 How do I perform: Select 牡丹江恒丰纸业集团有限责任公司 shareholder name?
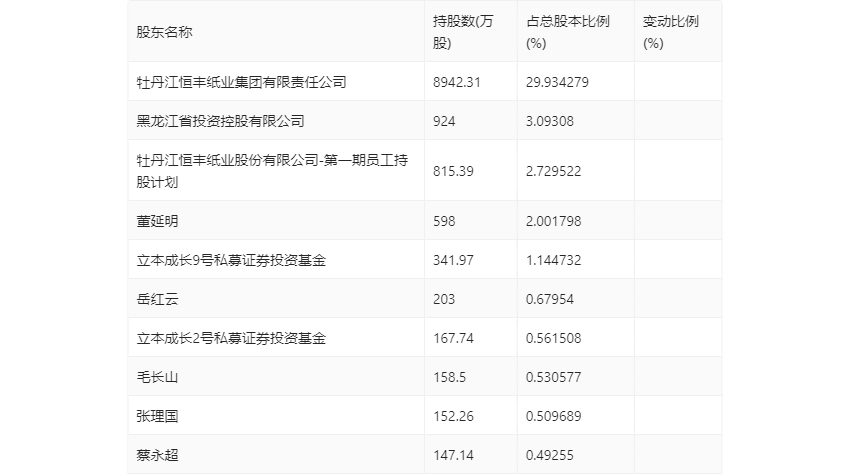(x=241, y=82)
